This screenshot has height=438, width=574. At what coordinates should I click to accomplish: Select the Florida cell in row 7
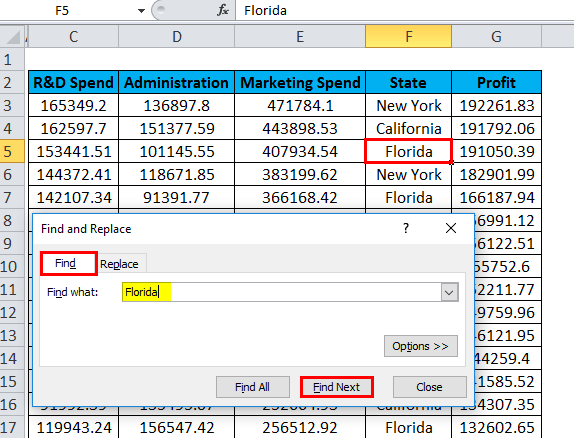click(409, 197)
